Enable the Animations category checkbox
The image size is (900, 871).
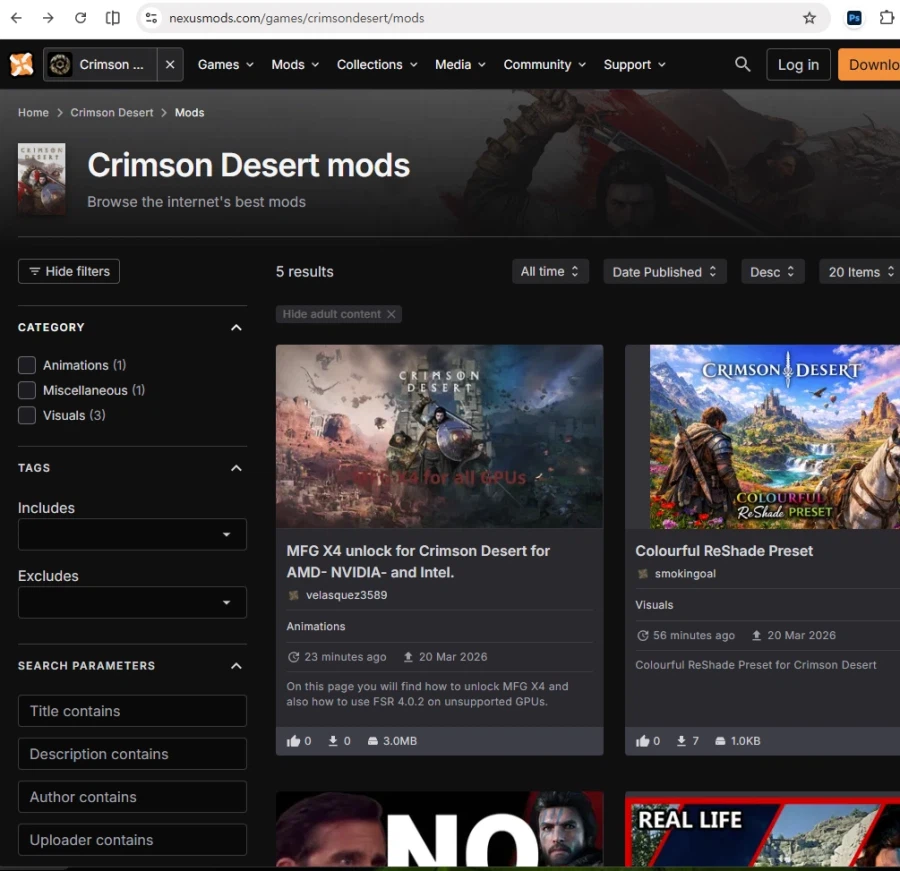pos(27,365)
